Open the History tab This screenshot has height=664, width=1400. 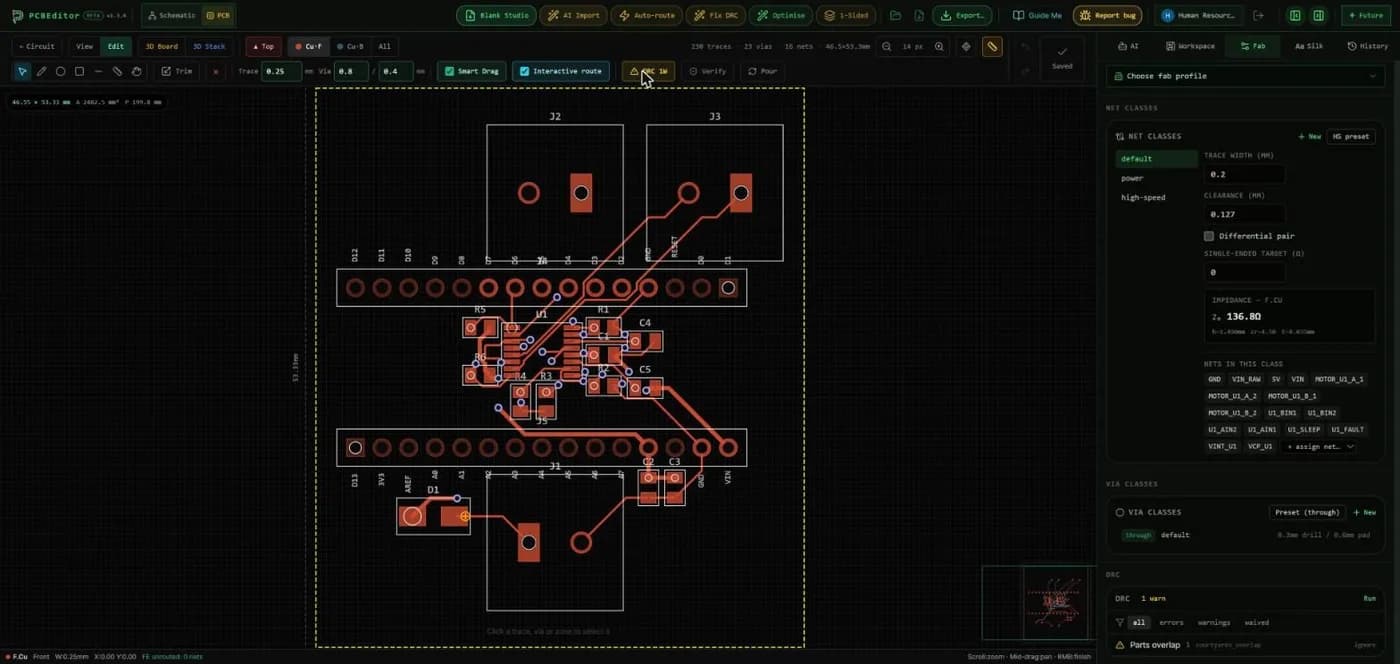point(1366,46)
